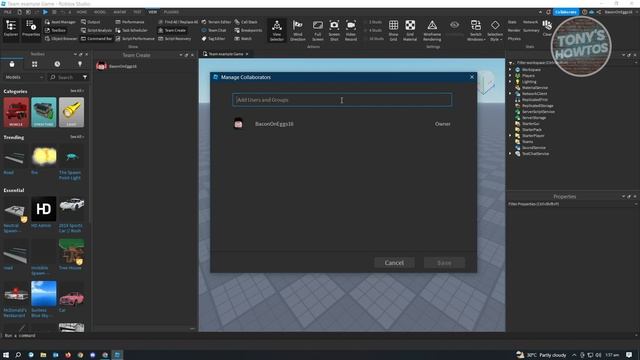Open the Properties panel button in ribbon

(31, 29)
